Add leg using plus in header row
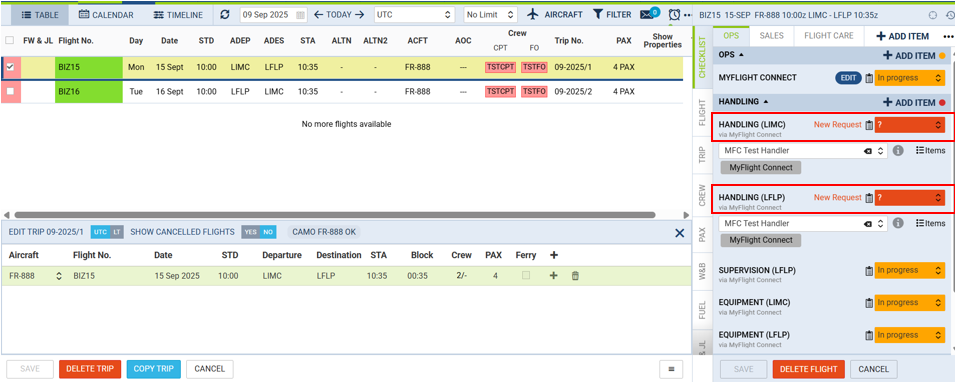Viewport: 958px width, 382px height. click(554, 255)
